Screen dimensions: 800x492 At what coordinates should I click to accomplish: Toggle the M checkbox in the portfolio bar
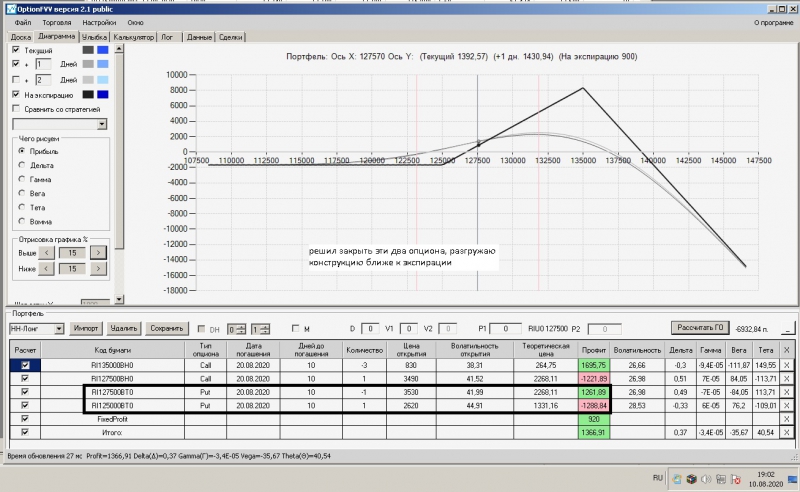295,329
